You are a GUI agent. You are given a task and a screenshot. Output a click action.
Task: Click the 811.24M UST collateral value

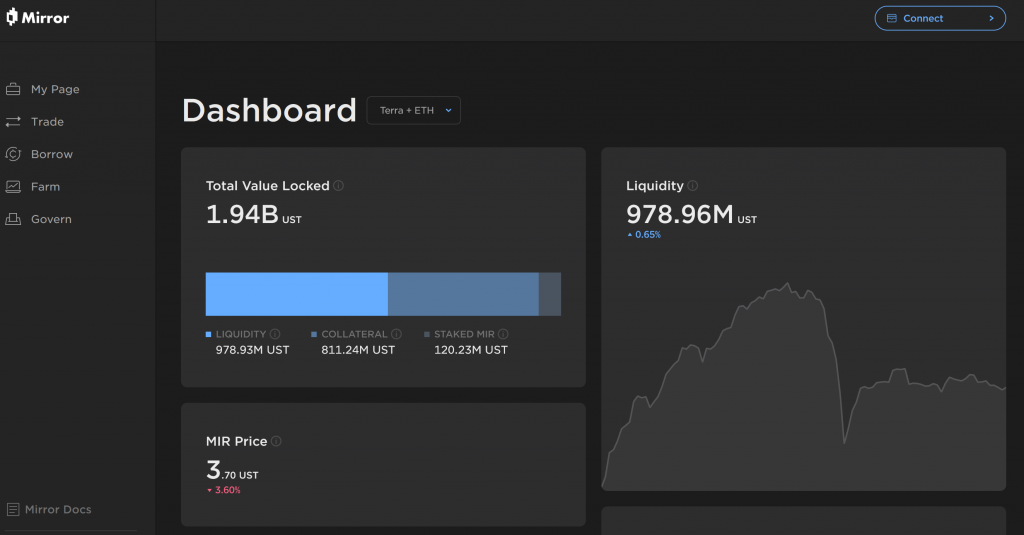[358, 350]
